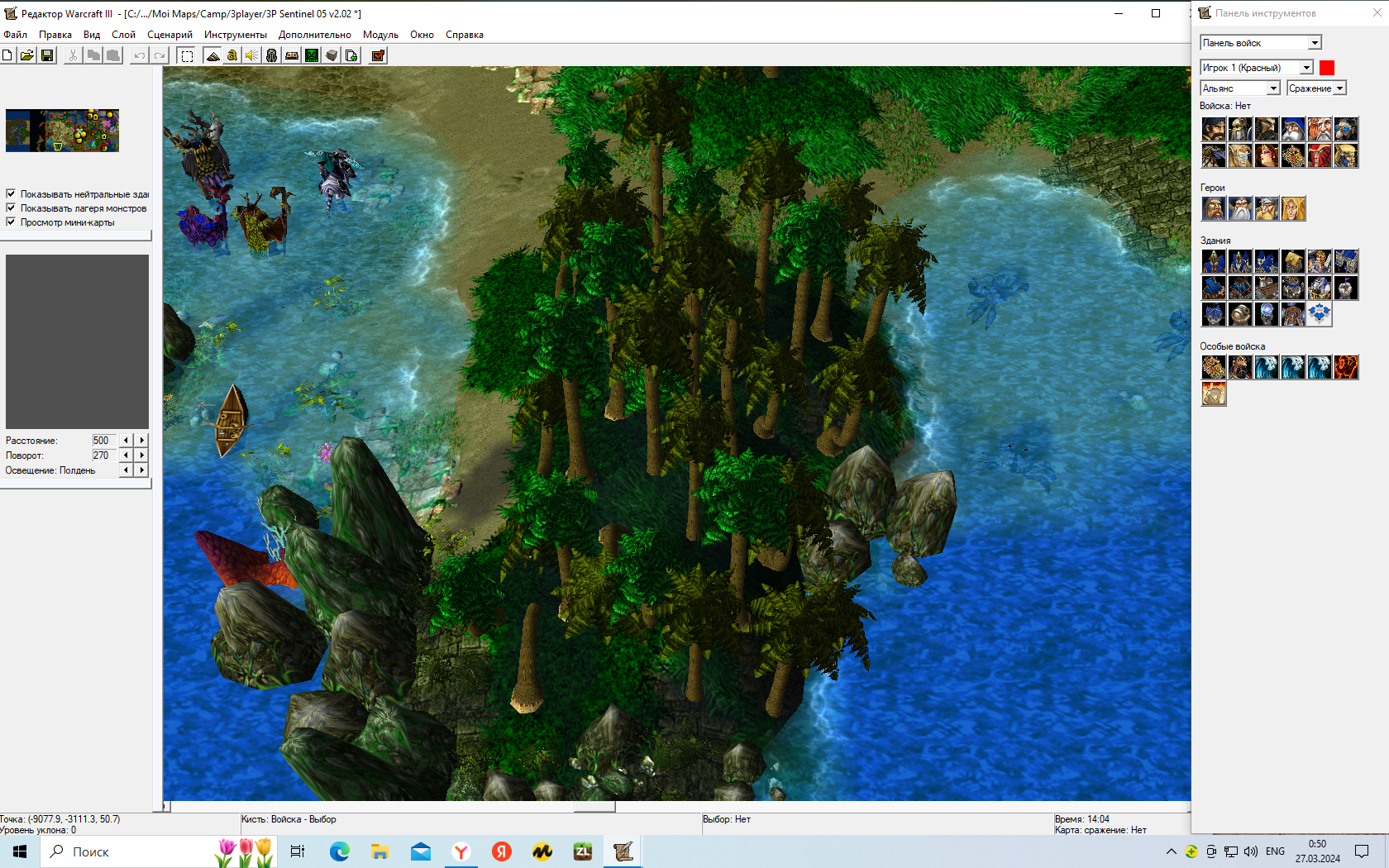The width and height of the screenshot is (1389, 868).
Task: Select the Siege Engine unit icon
Action: pyautogui.click(x=1293, y=155)
